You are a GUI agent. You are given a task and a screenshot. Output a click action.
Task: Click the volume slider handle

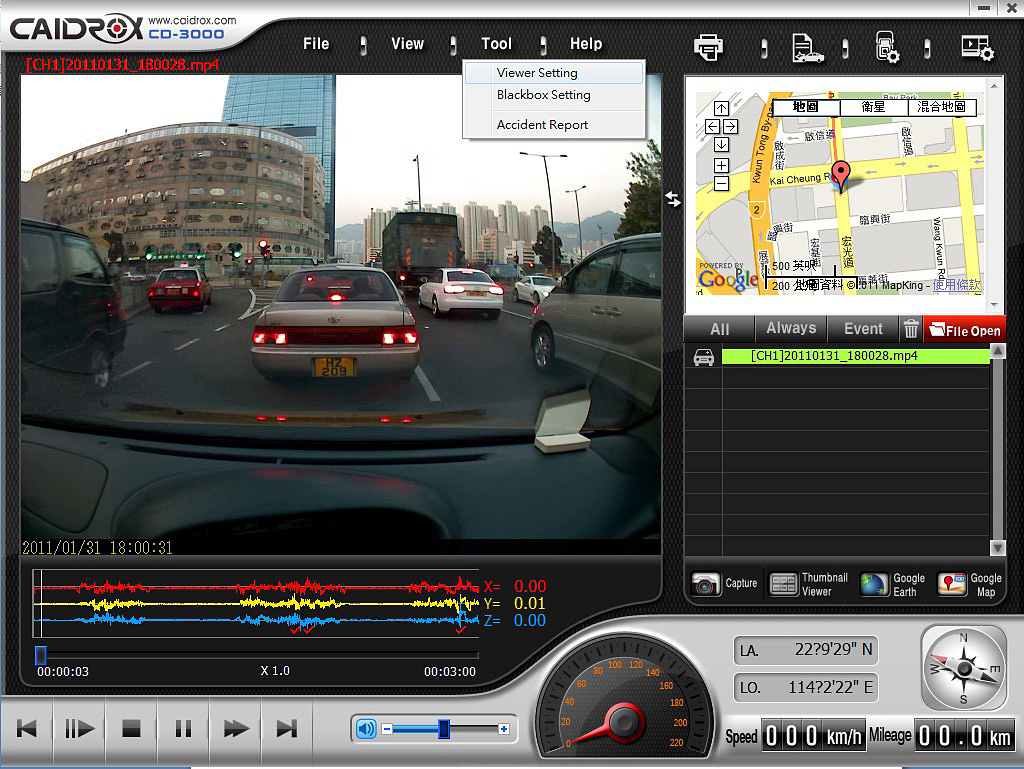(x=444, y=729)
